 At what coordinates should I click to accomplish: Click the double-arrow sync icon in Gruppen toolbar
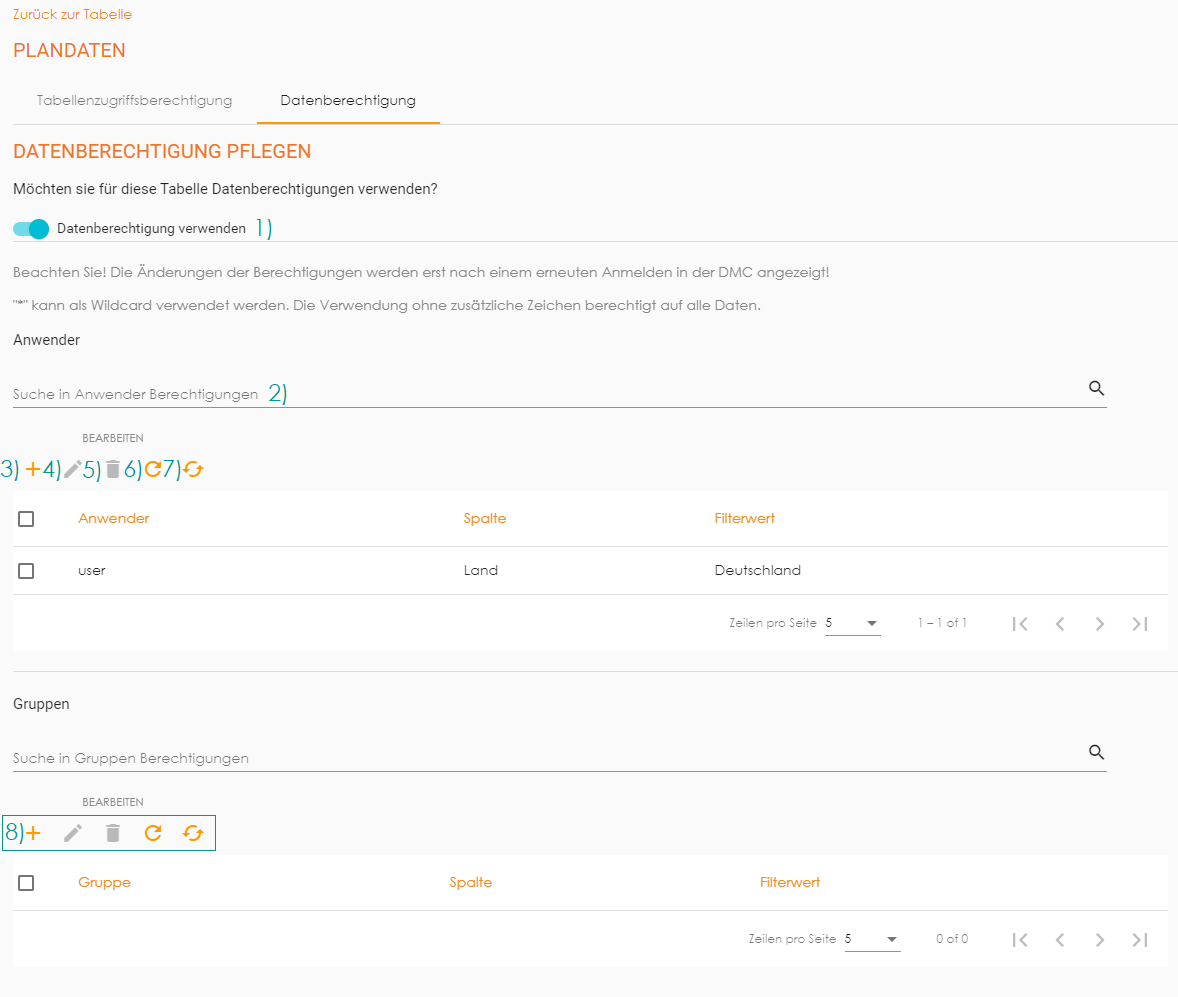193,833
